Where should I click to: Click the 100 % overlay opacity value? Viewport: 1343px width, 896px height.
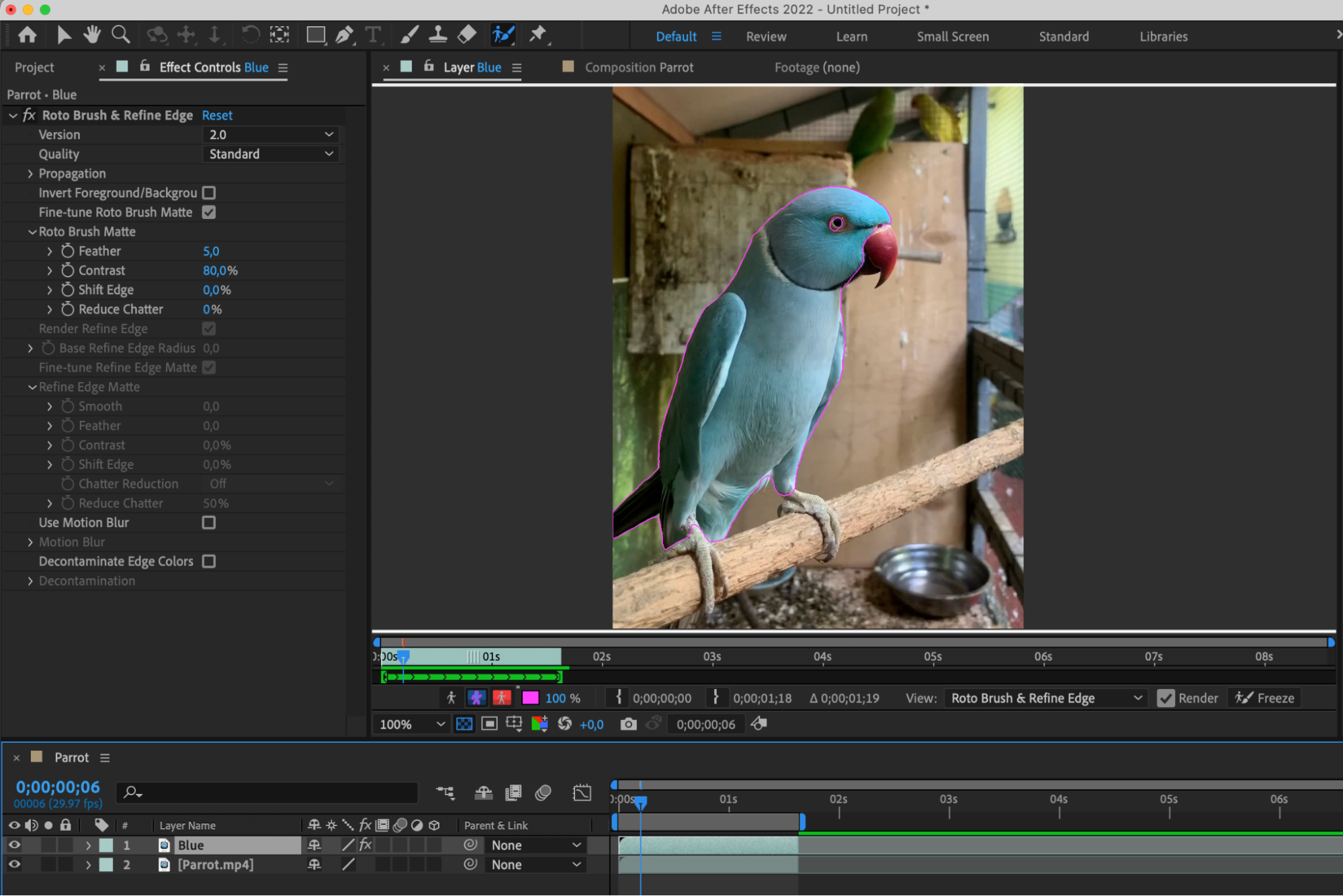[x=563, y=699]
